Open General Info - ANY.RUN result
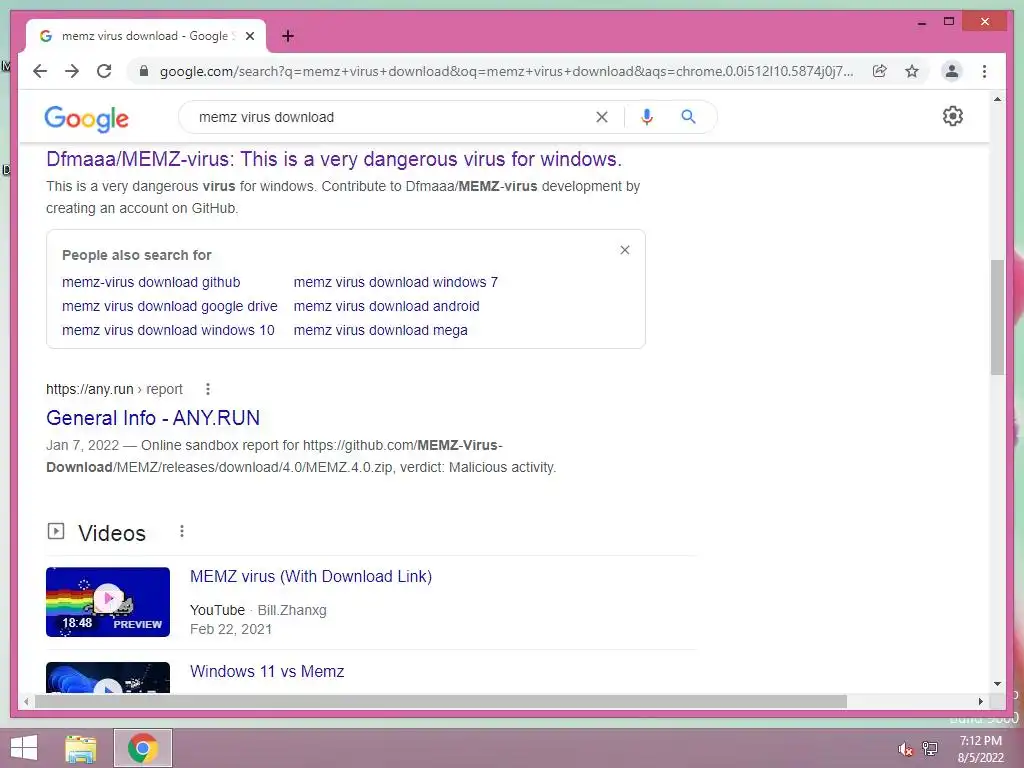This screenshot has height=768, width=1024. pos(153,418)
